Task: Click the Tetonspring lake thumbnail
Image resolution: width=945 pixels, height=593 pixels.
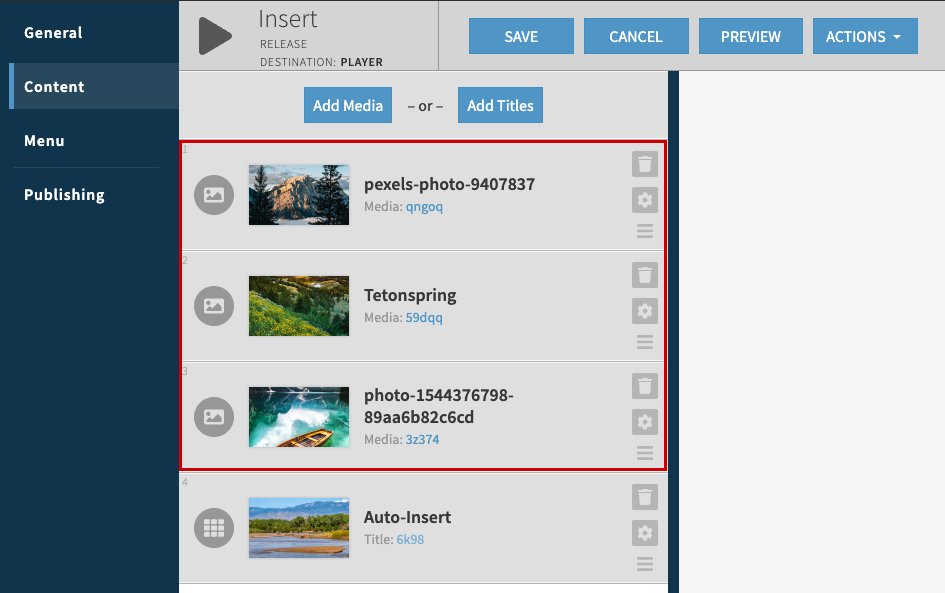Action: point(298,306)
